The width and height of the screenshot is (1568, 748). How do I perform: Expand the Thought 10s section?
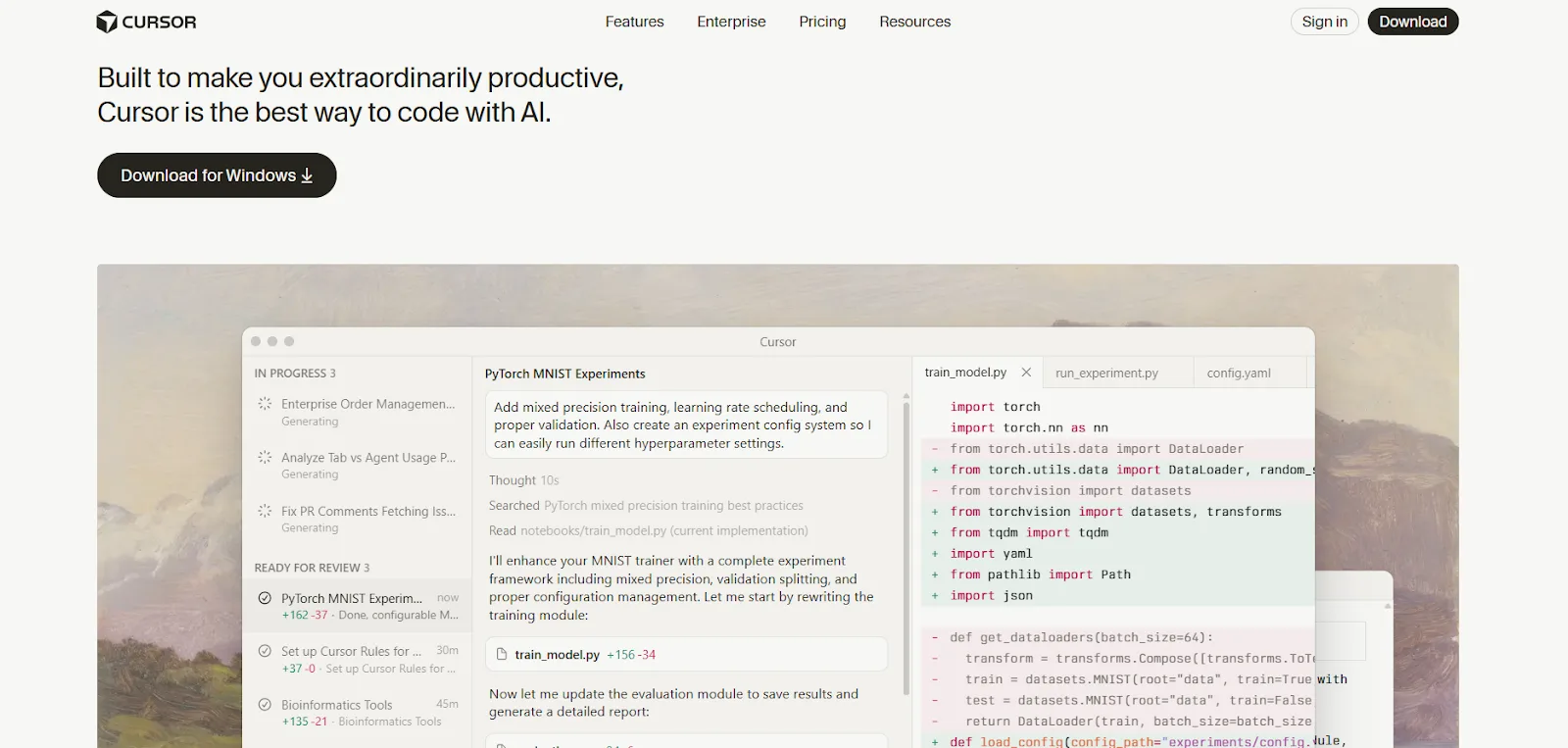523,480
